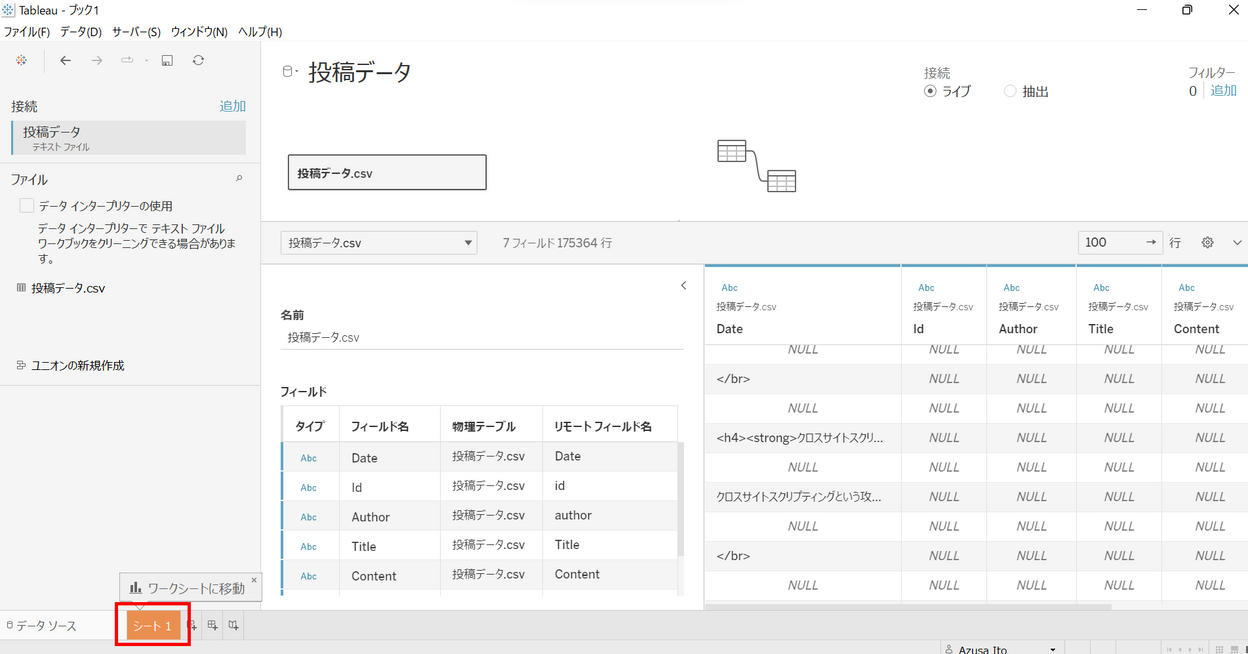Open data grid settings gear icon
1248x654 pixels.
point(1207,242)
